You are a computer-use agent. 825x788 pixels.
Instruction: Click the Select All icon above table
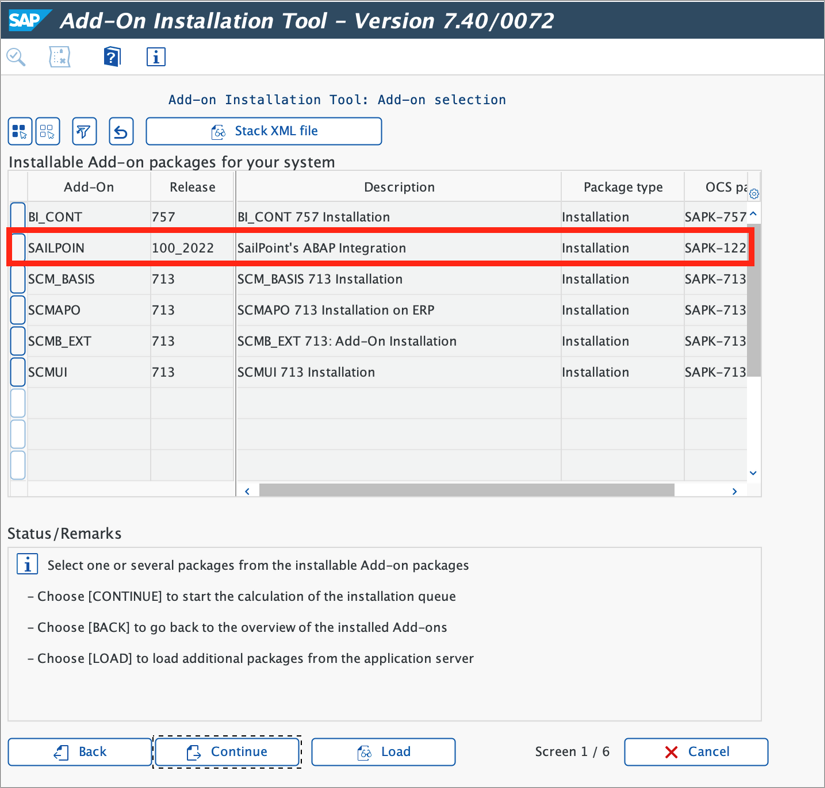[x=20, y=131]
